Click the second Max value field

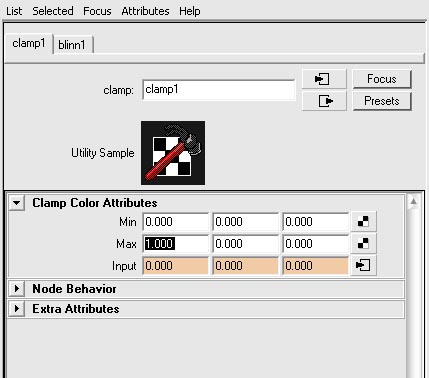coord(246,244)
